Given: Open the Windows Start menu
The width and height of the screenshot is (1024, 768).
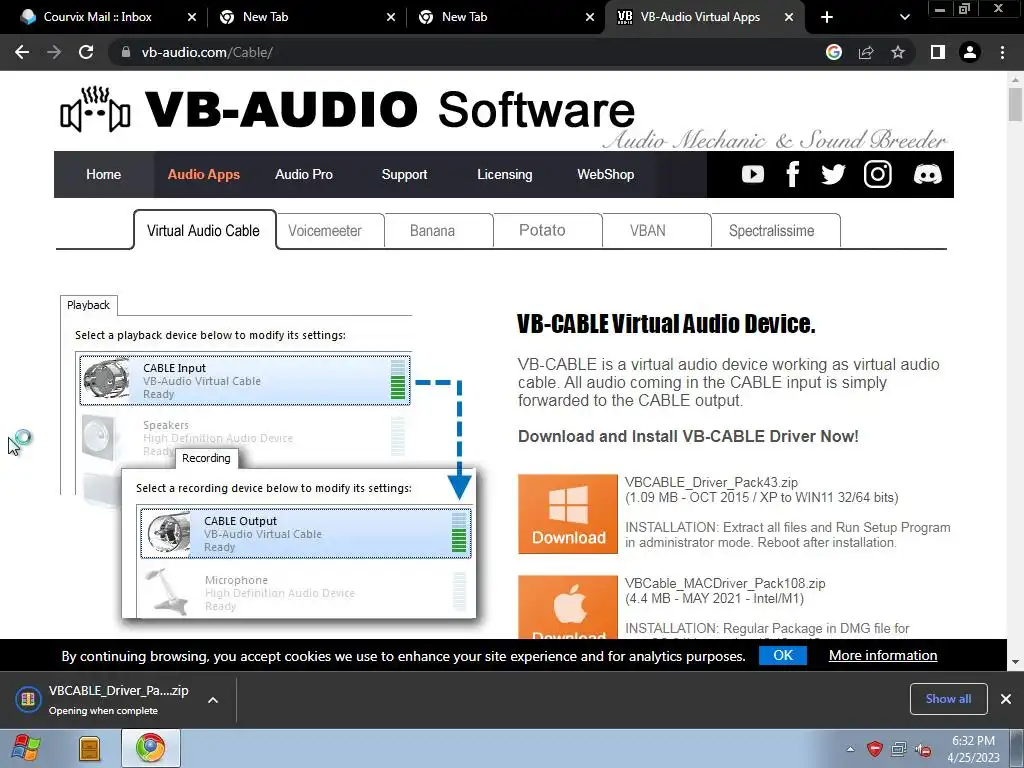Looking at the screenshot, I should click(26, 748).
